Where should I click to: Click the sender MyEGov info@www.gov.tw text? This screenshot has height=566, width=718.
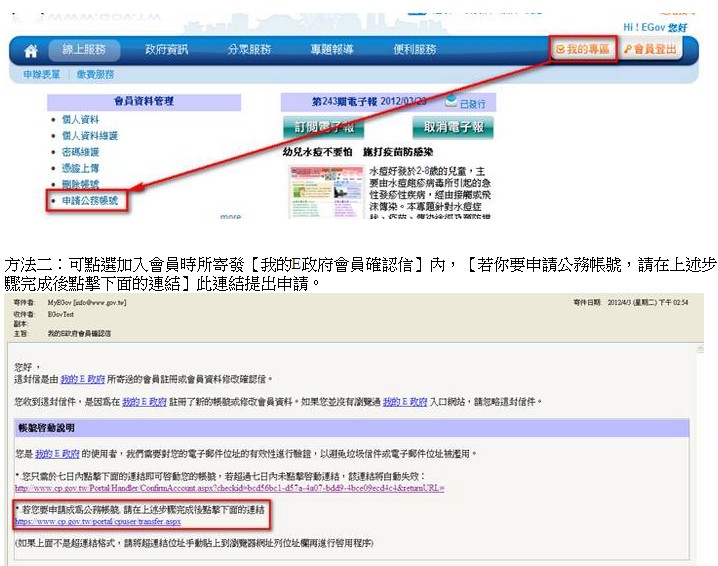(x=87, y=303)
